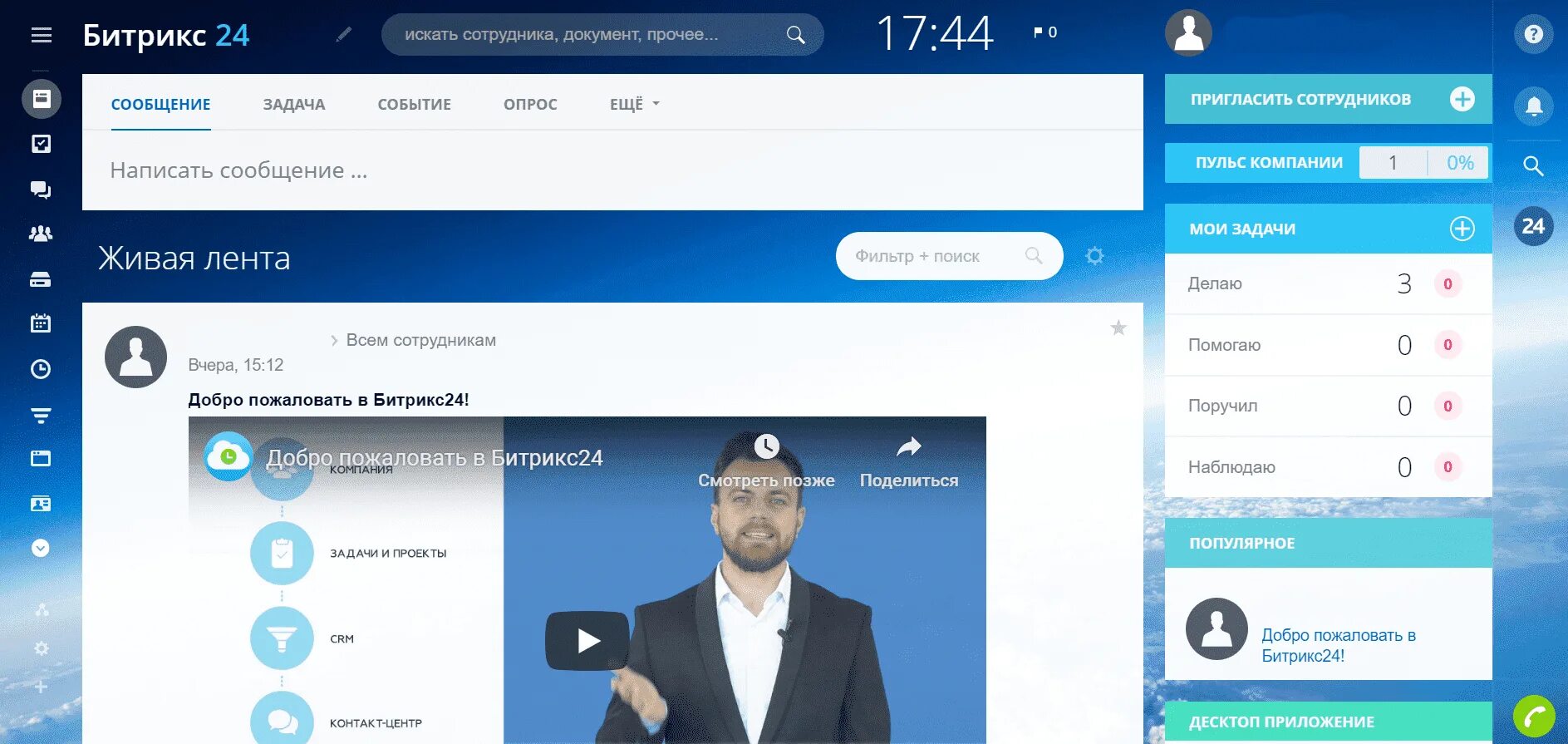Open Помогаю tasks row
Viewport: 1568px width, 744px height.
(x=1329, y=345)
